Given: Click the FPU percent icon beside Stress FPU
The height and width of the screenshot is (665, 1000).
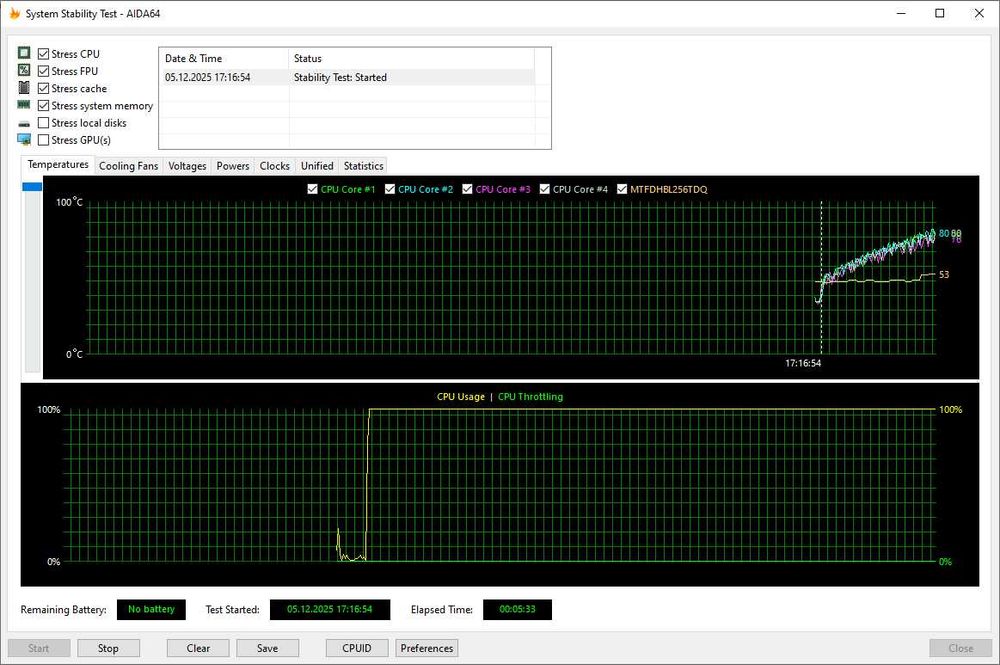Looking at the screenshot, I should tap(24, 70).
